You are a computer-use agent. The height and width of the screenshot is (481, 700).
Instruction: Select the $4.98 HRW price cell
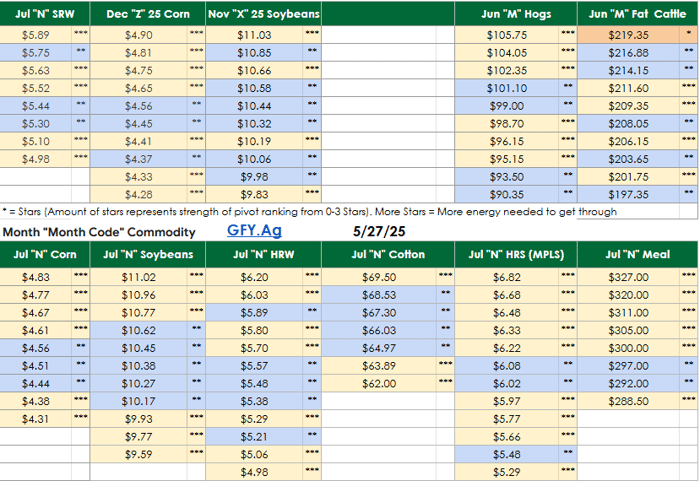(254, 472)
